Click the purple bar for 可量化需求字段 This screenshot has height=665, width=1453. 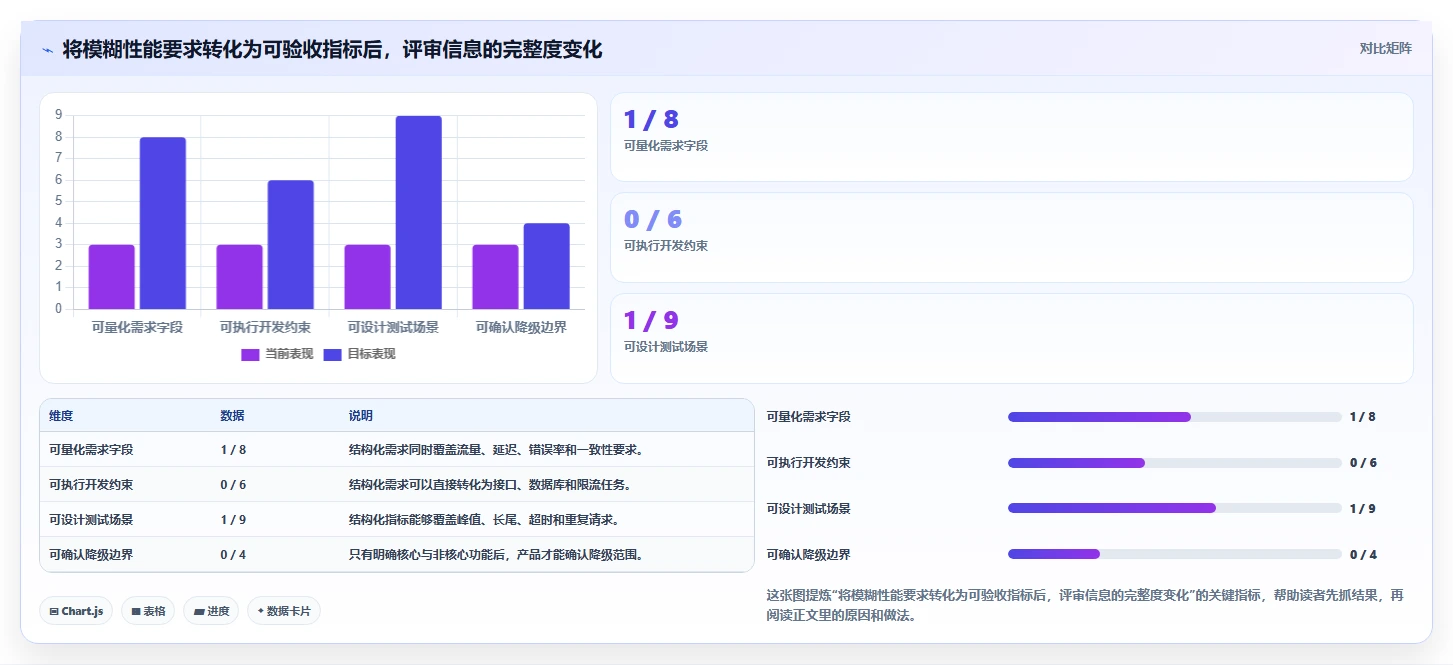[x=111, y=277]
